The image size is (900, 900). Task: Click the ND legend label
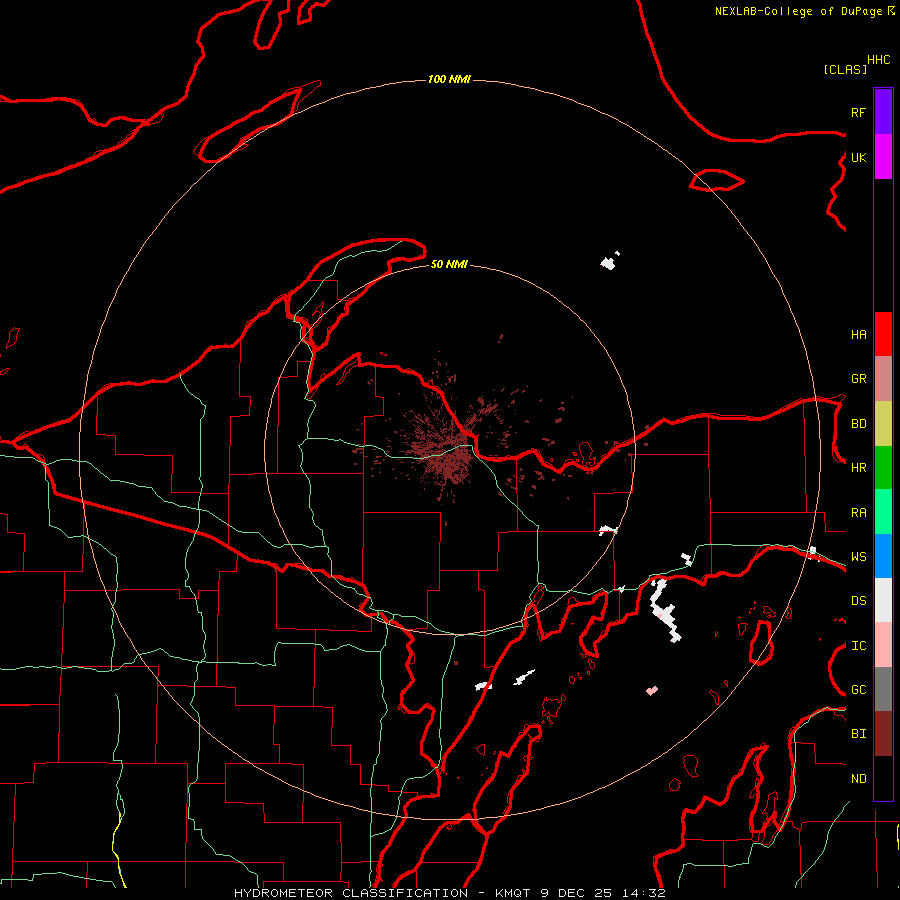point(858,778)
